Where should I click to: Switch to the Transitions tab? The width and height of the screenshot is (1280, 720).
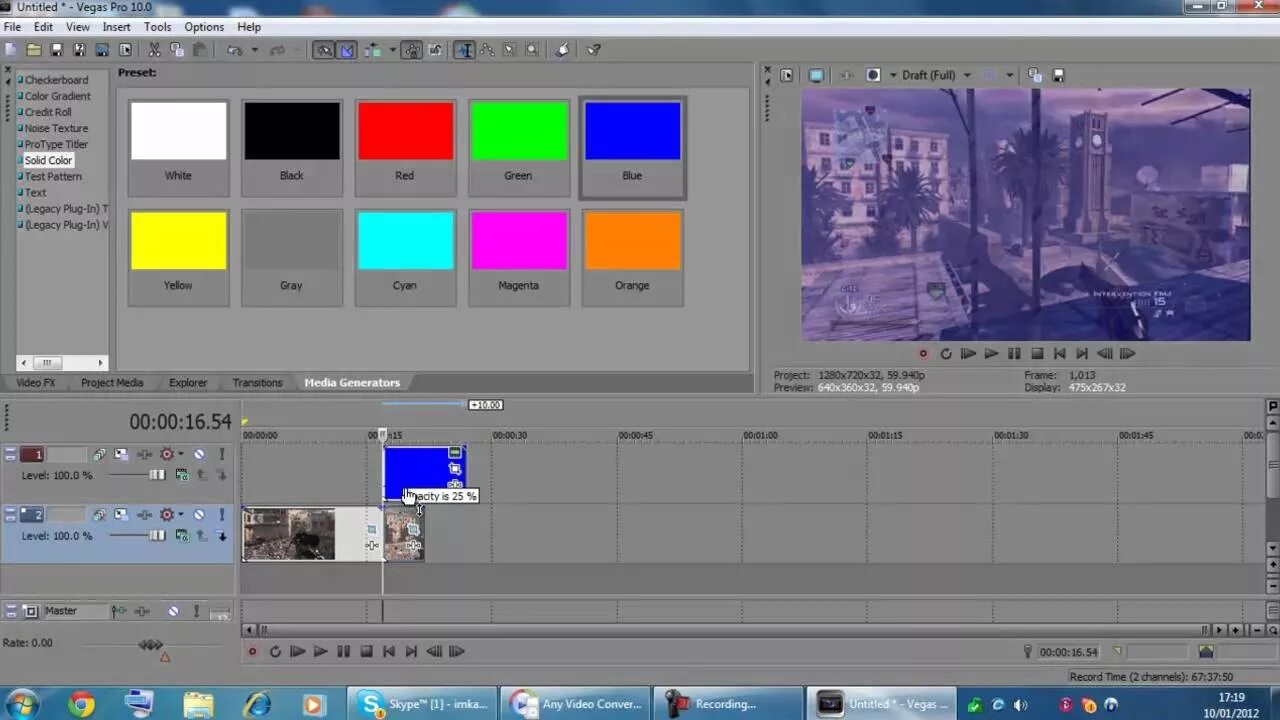tap(257, 383)
